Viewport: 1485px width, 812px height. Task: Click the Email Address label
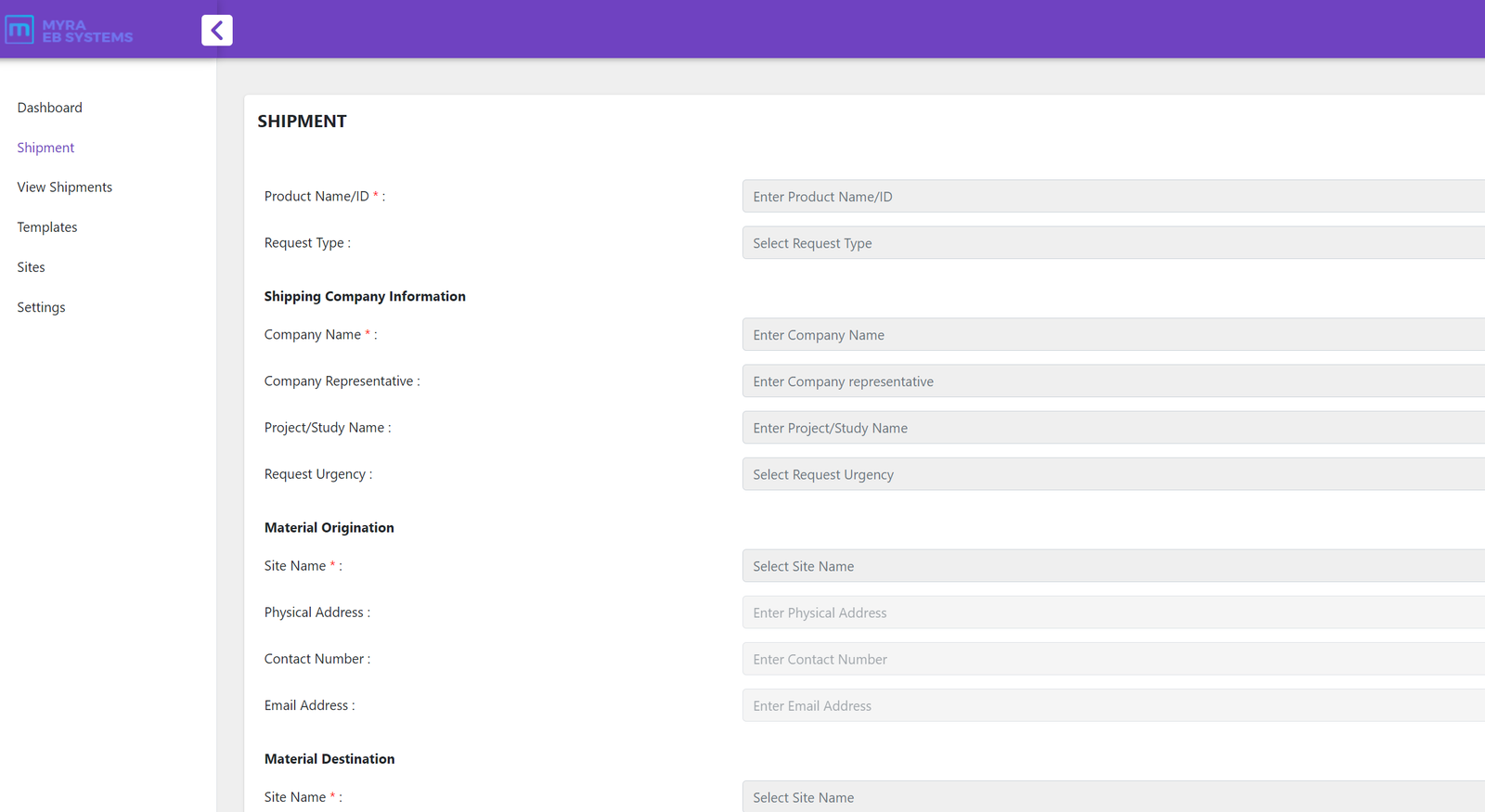[x=309, y=705]
